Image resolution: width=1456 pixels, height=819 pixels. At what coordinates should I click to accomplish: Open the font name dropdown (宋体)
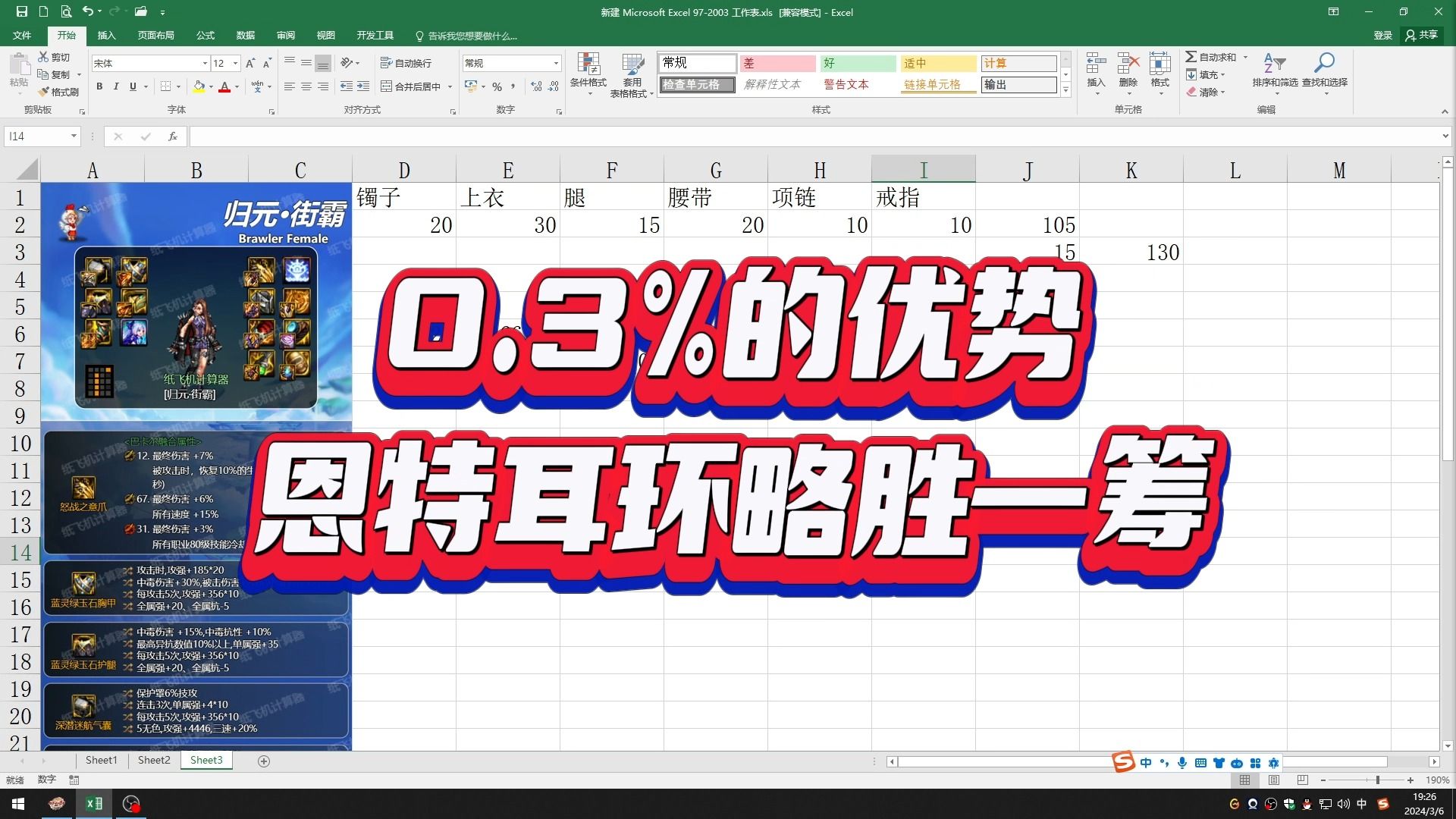click(205, 63)
